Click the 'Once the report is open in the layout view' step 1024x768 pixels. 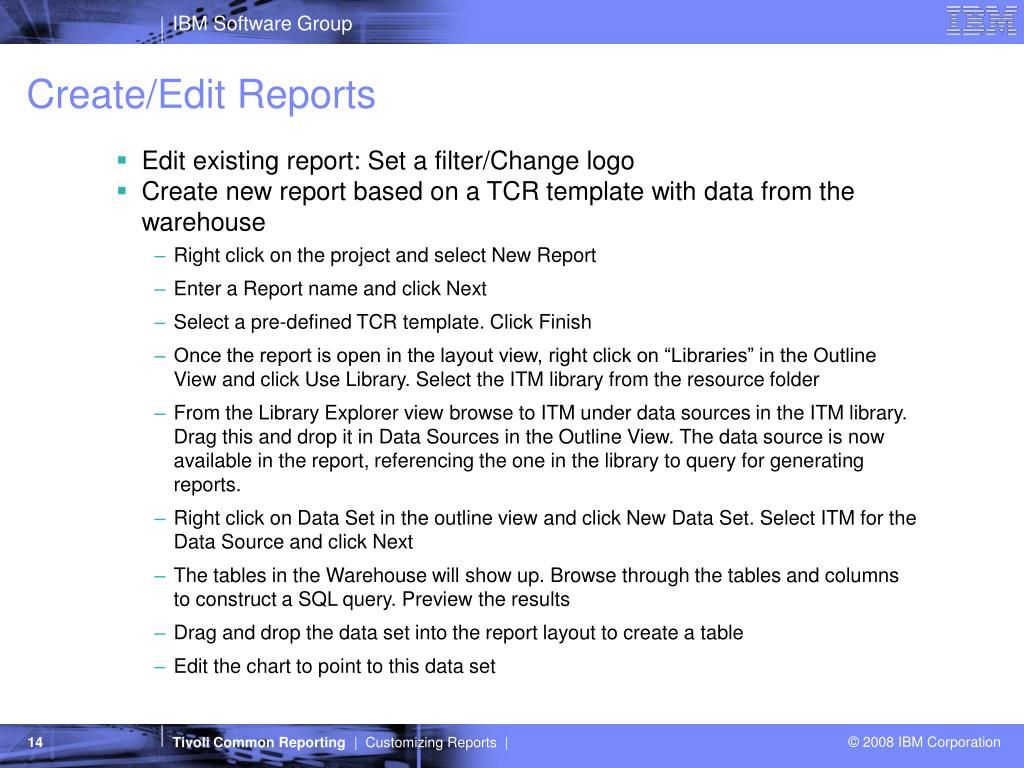tap(525, 367)
